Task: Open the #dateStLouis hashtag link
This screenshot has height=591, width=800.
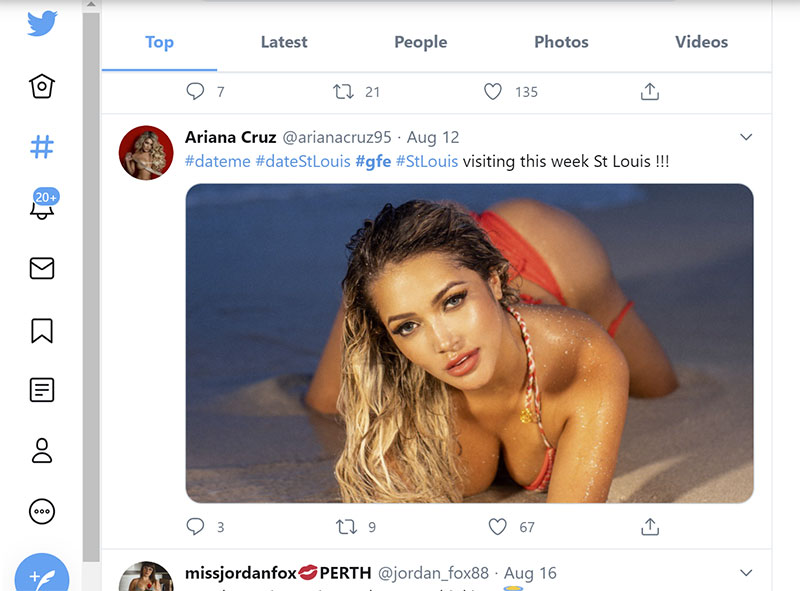Action: [x=303, y=161]
